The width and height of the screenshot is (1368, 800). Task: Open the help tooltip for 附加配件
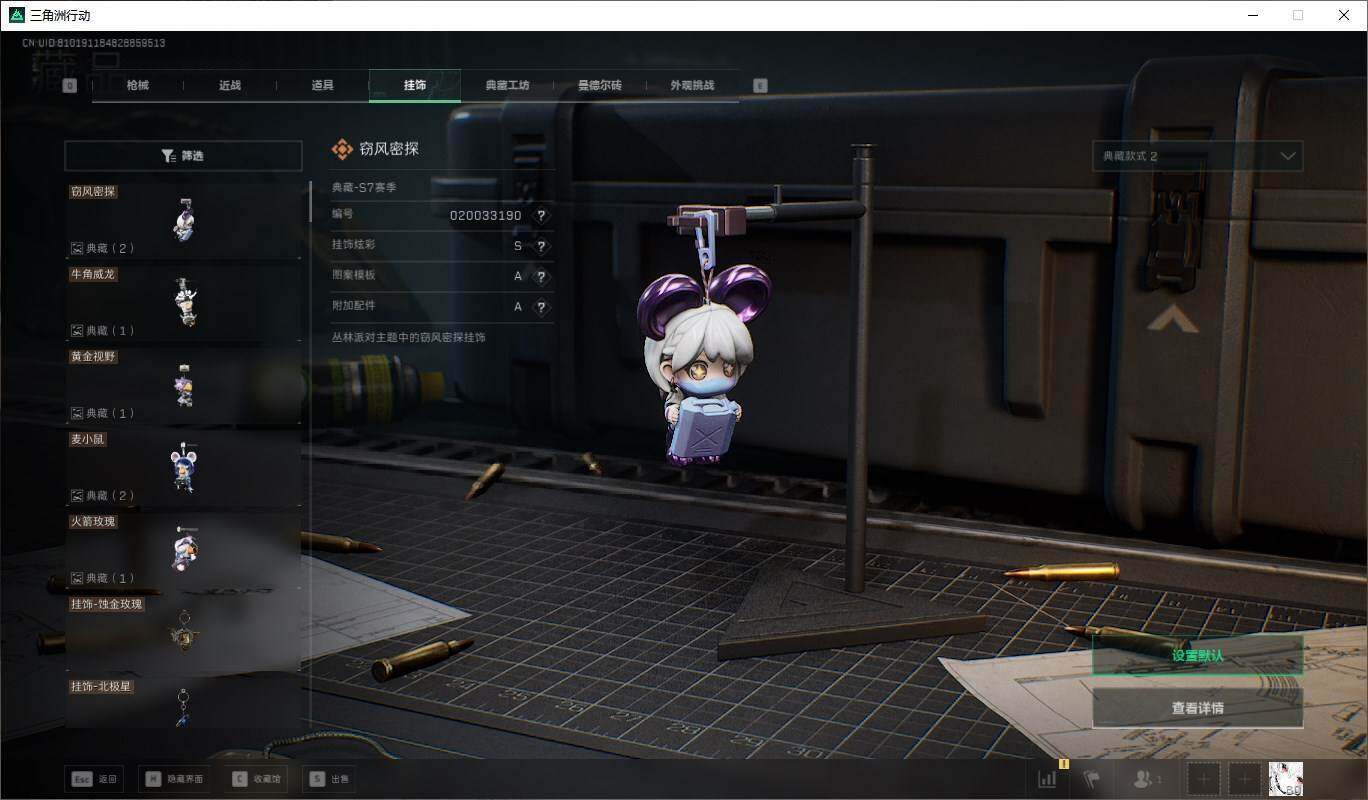click(541, 307)
